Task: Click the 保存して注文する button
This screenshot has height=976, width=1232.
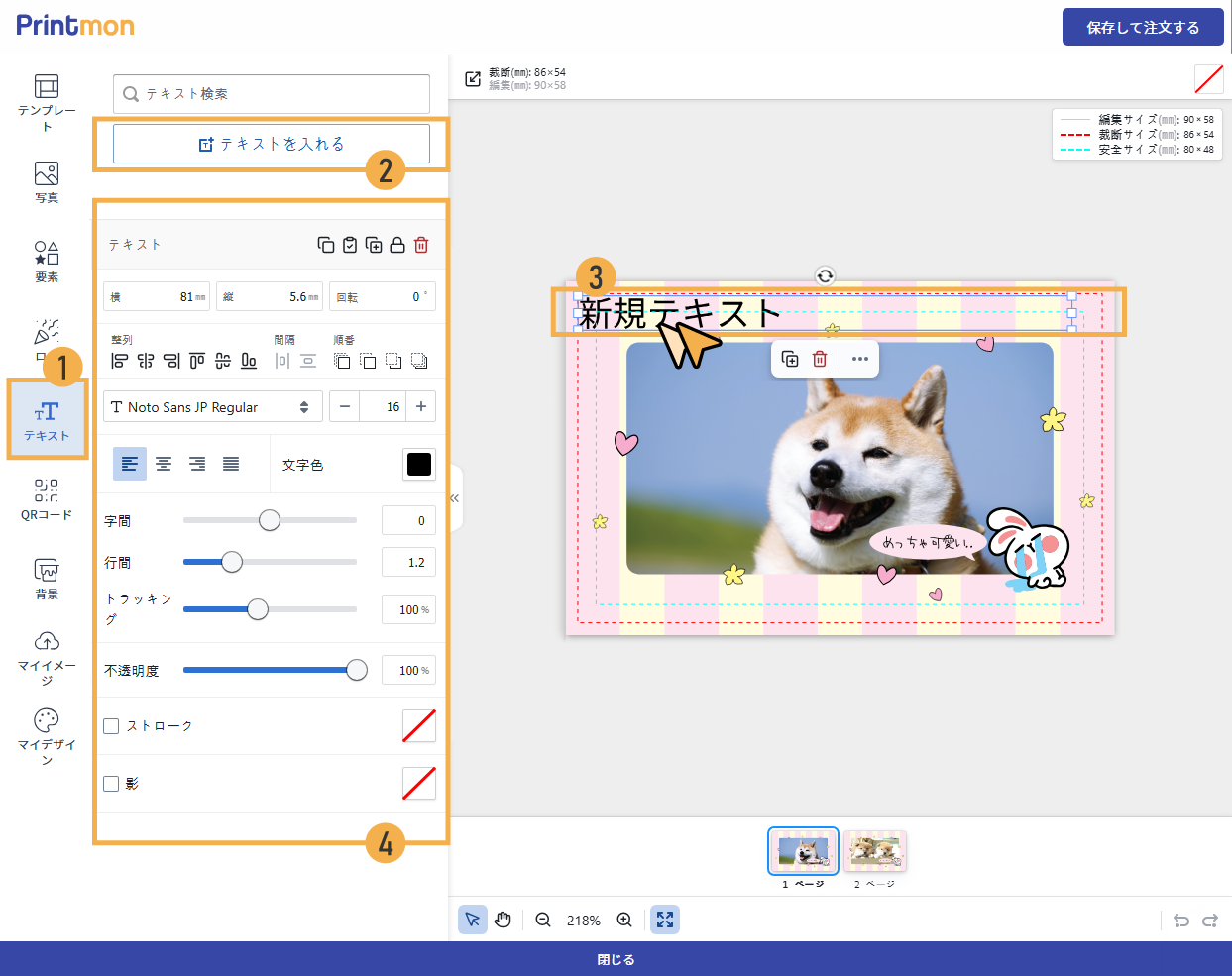Action: pos(1142,27)
